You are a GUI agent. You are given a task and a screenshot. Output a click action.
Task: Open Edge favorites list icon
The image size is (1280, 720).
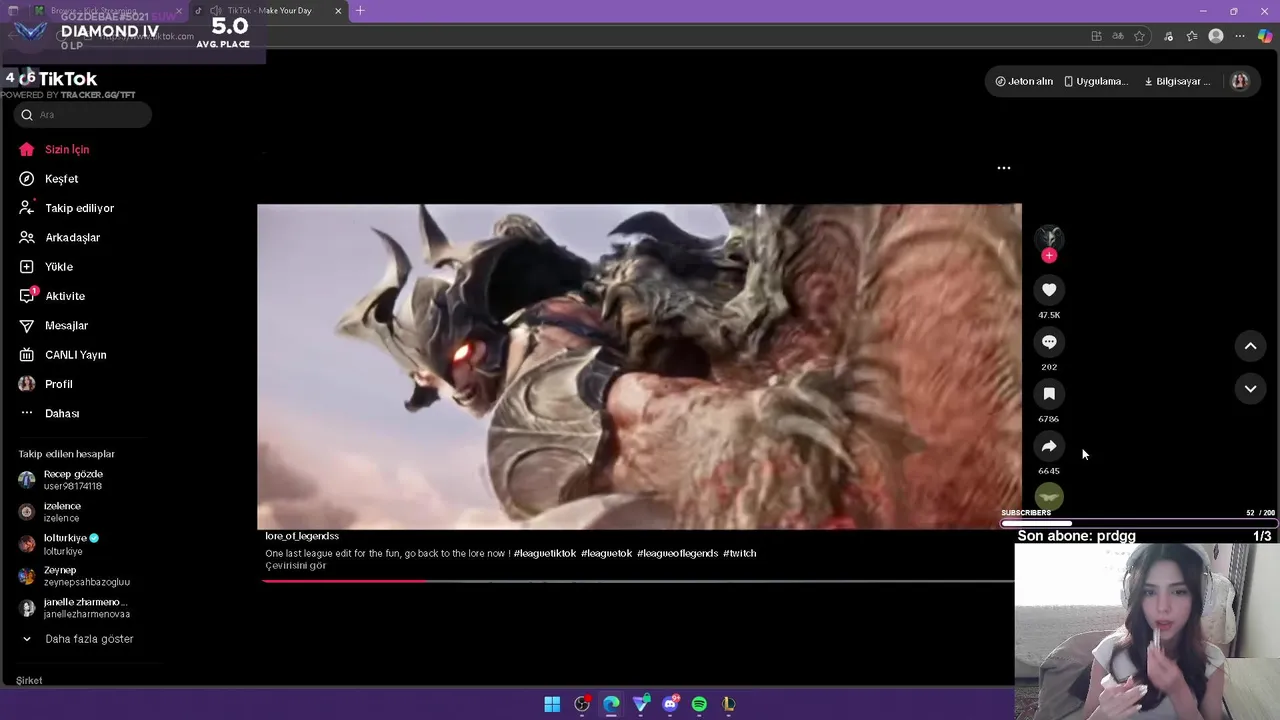pos(1192,36)
